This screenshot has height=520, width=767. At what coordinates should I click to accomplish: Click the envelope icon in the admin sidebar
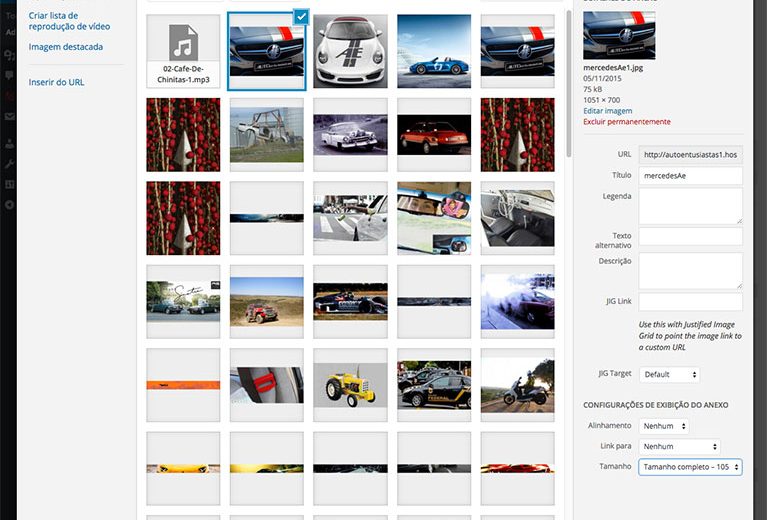9,117
